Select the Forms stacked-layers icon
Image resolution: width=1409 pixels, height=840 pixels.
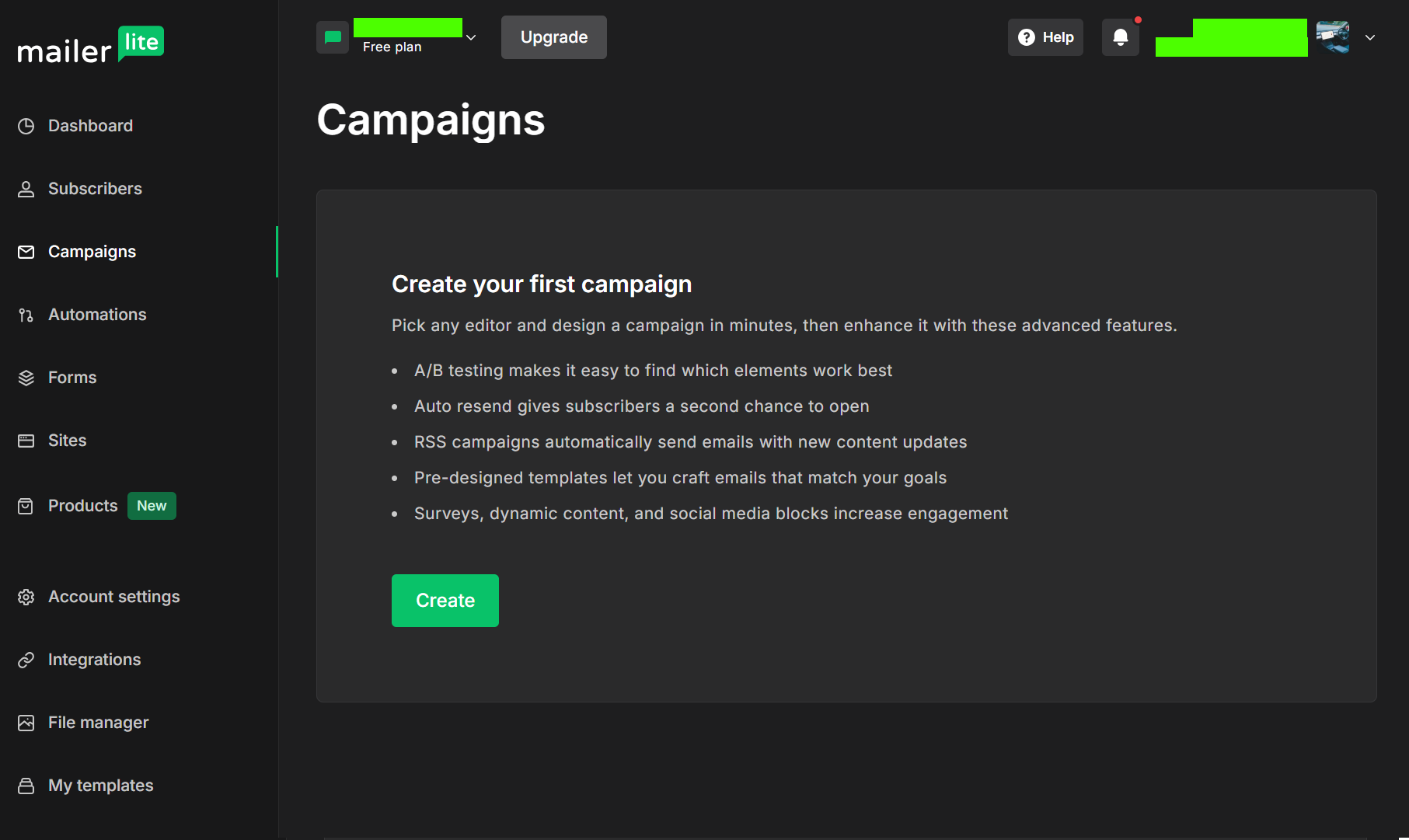click(26, 377)
